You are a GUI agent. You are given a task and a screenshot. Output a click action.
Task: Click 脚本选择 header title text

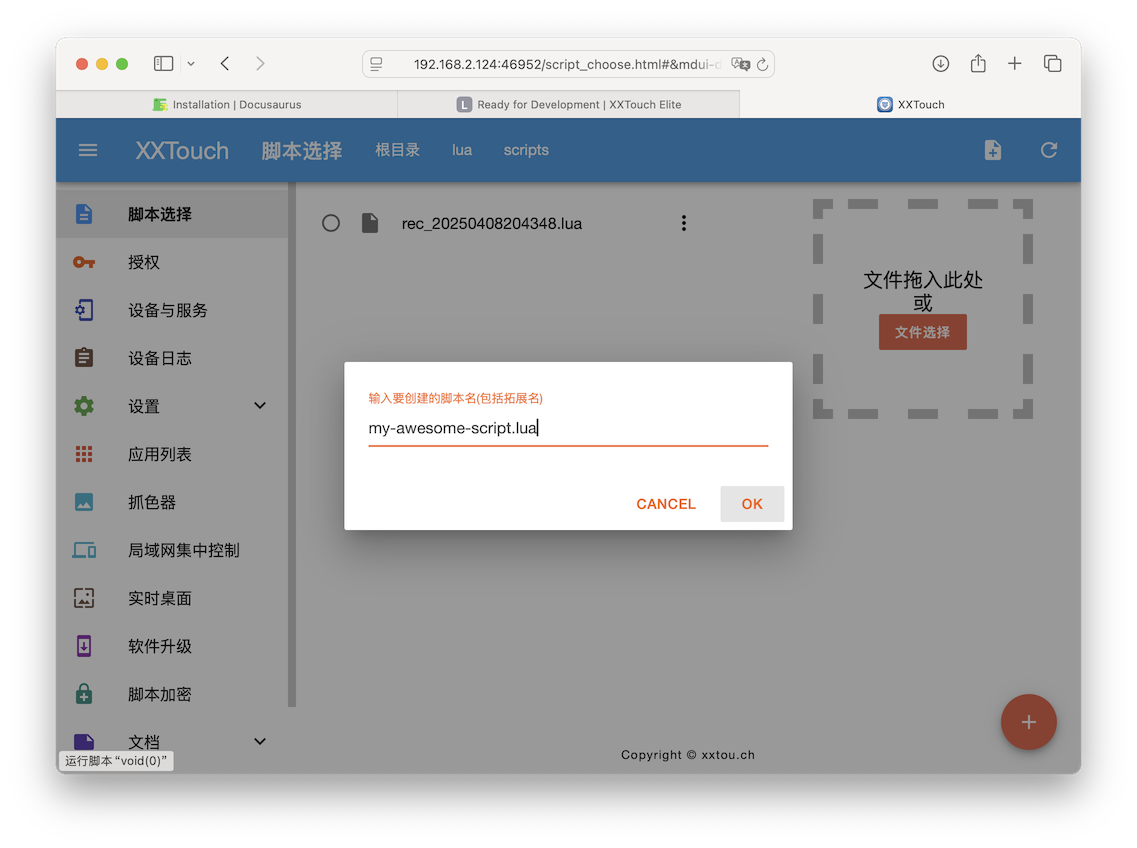pos(302,150)
